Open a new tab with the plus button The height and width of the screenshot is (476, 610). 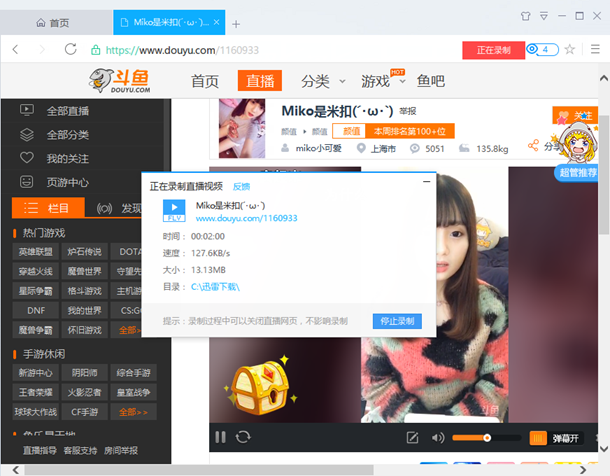tap(236, 24)
